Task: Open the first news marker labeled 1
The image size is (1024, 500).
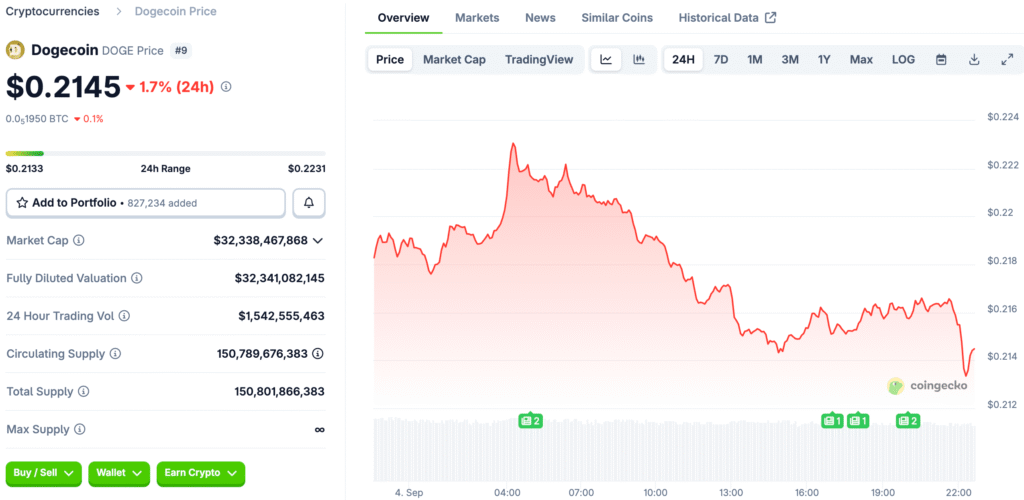Action: pos(832,421)
